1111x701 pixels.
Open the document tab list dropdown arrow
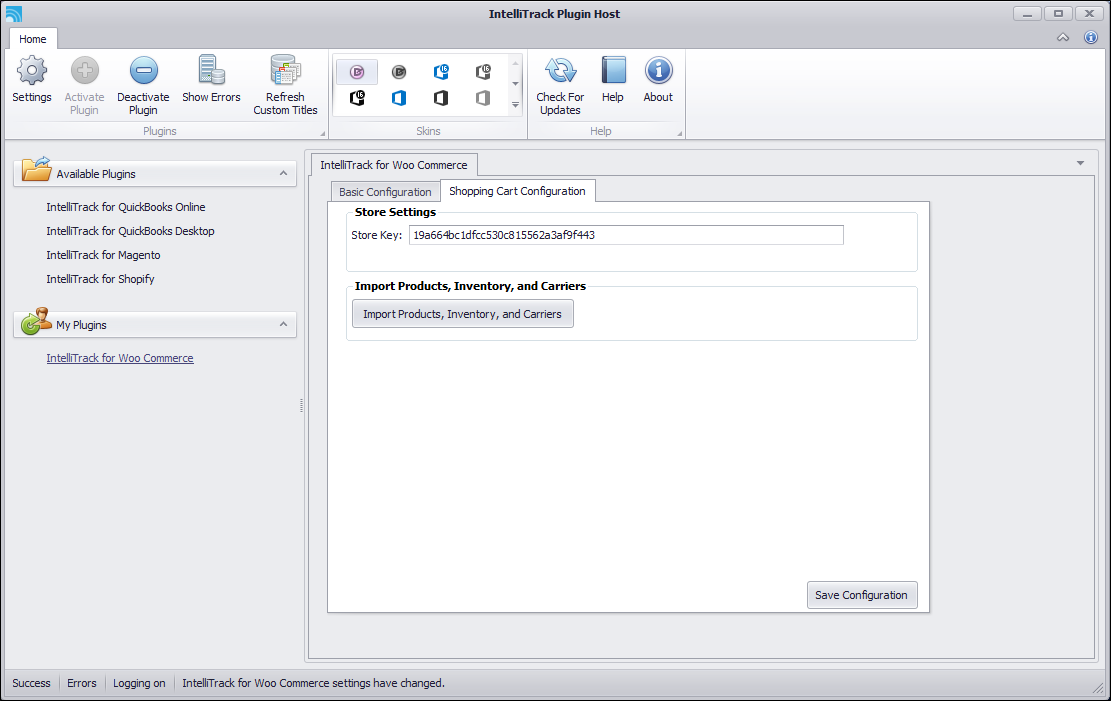1081,163
